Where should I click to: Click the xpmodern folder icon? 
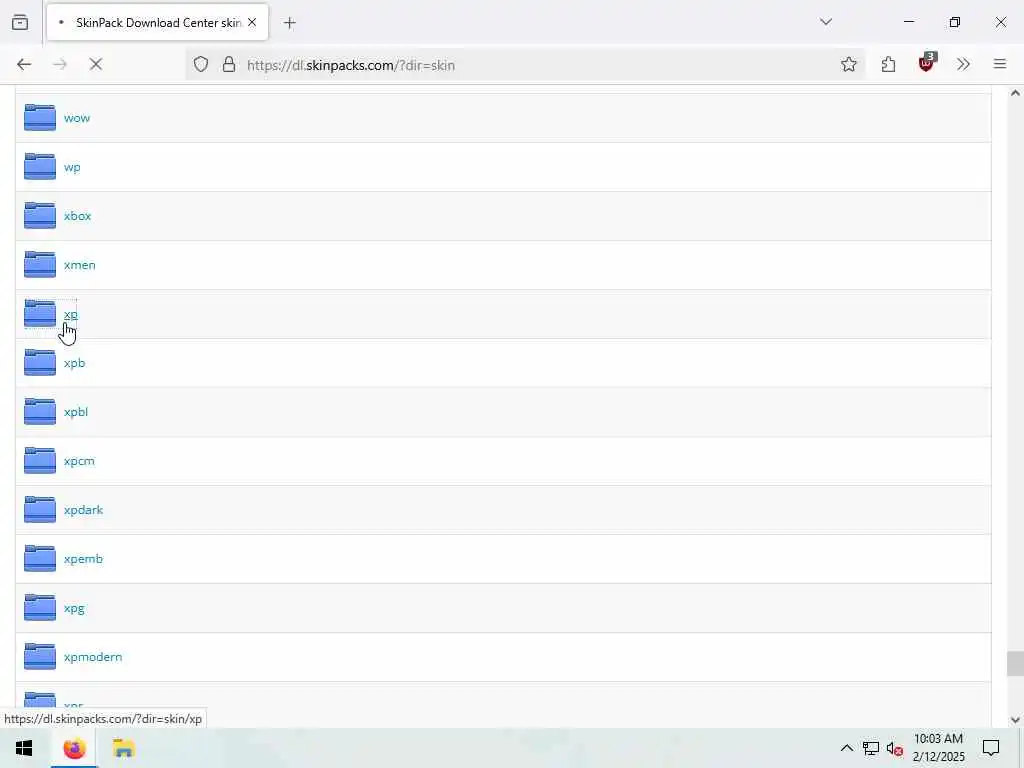point(40,657)
